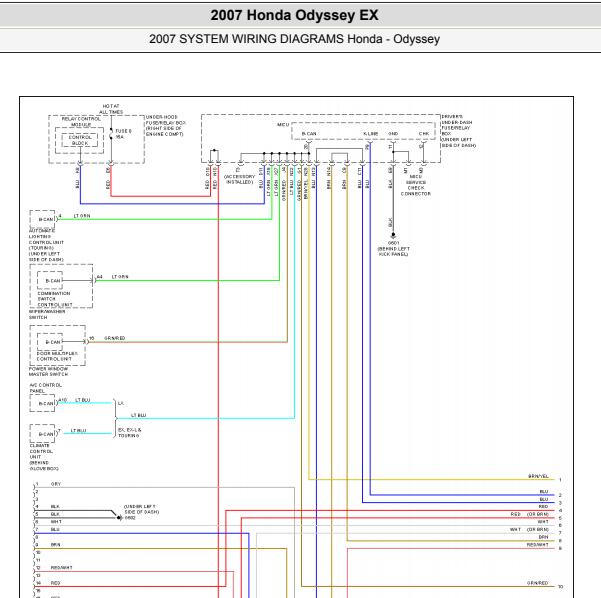Click 'LT GRN' label on pin 4 wire
Viewport: 601px width, 598px height.
[82, 216]
